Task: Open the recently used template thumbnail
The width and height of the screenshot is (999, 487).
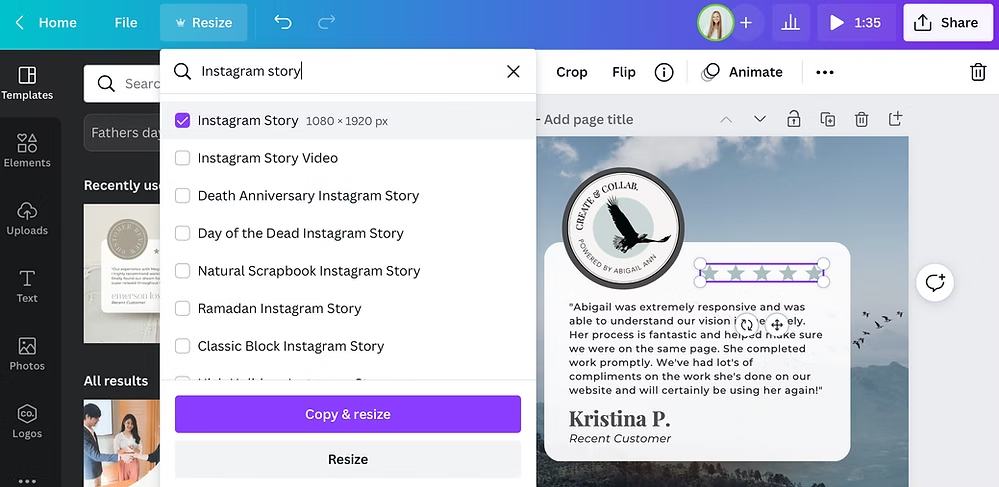Action: [x=122, y=273]
